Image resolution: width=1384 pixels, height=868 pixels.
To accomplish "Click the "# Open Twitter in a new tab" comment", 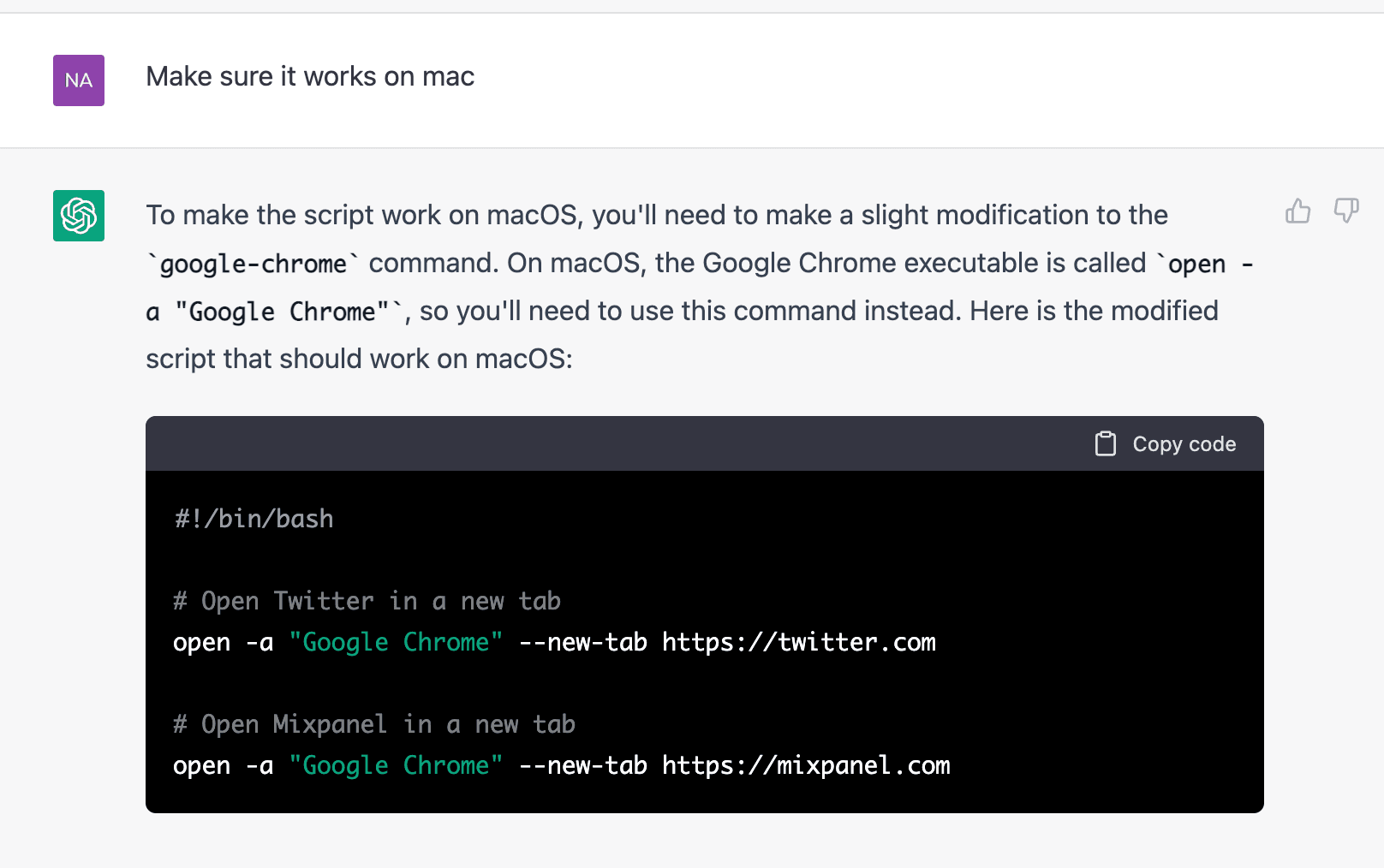I will pos(367,601).
